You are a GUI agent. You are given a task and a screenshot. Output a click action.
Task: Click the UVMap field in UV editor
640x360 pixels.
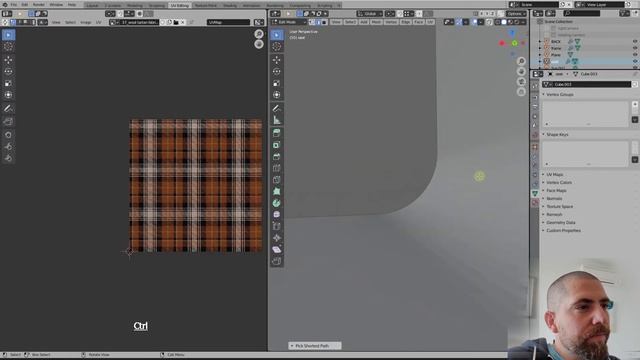point(229,22)
